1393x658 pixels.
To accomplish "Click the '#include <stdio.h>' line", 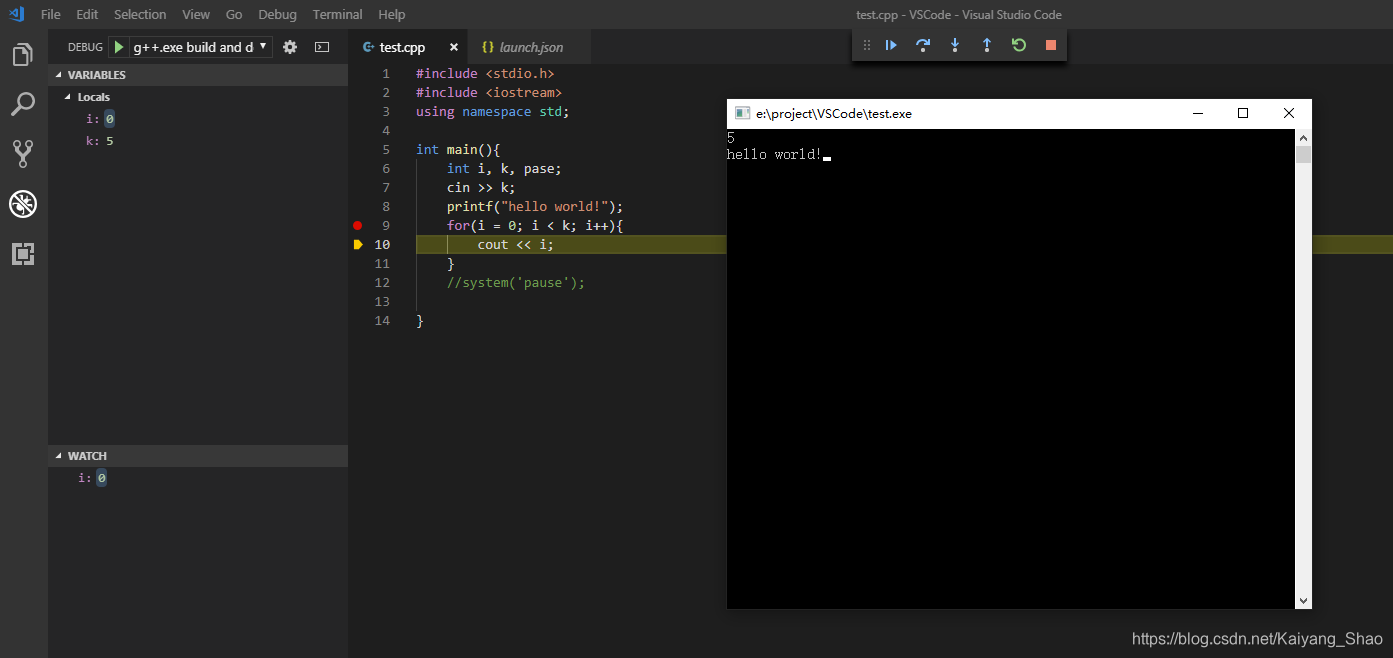I will coord(485,73).
